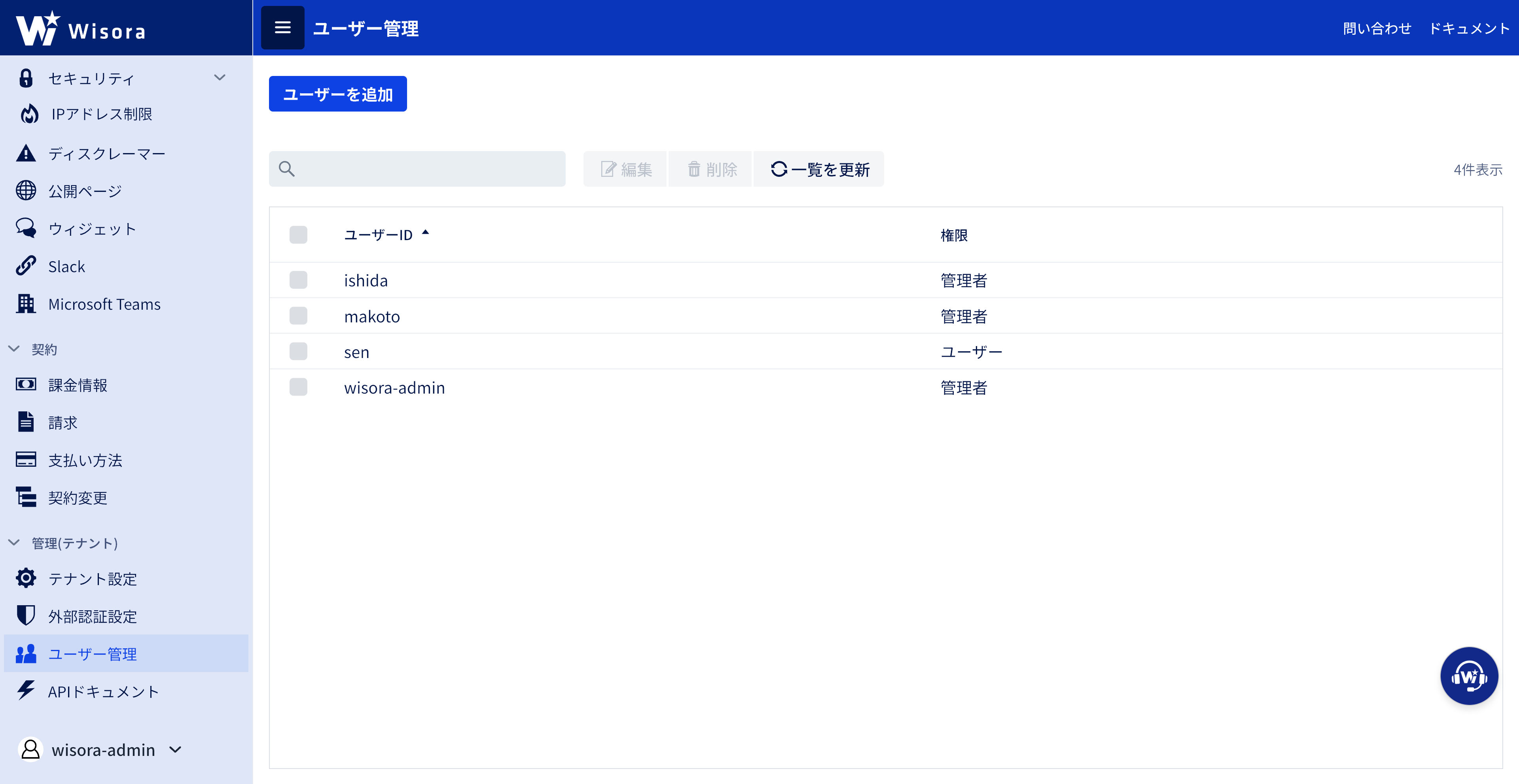Open Microsoft Teams settings in sidebar
This screenshot has height=784, width=1519.
click(104, 304)
